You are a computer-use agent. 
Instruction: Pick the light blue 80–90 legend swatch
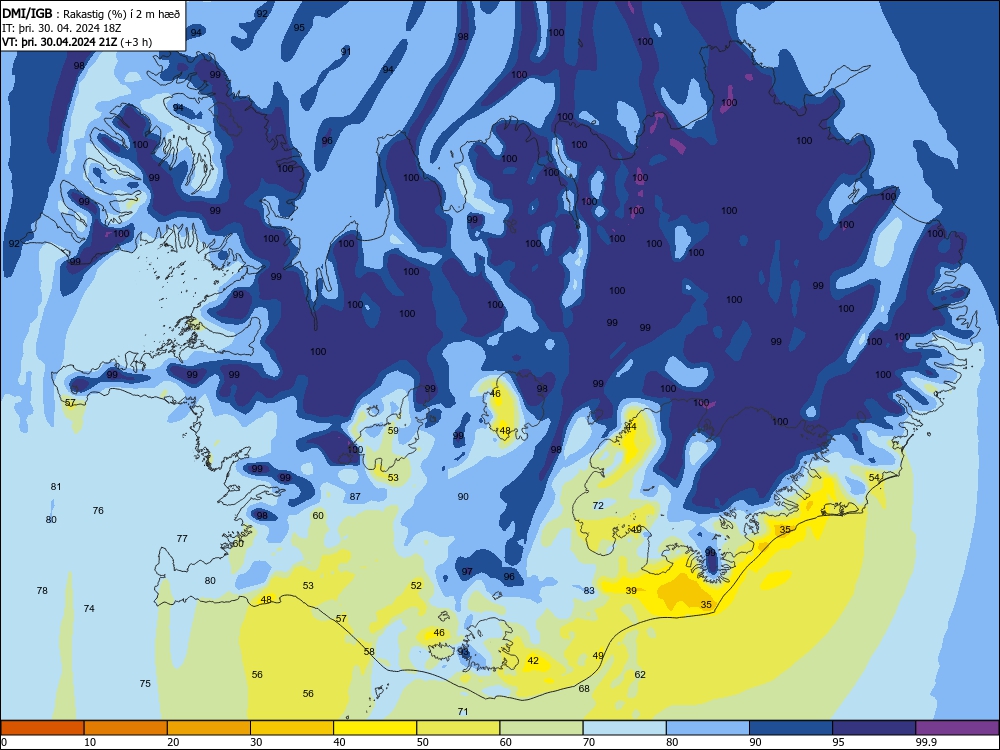click(x=708, y=728)
